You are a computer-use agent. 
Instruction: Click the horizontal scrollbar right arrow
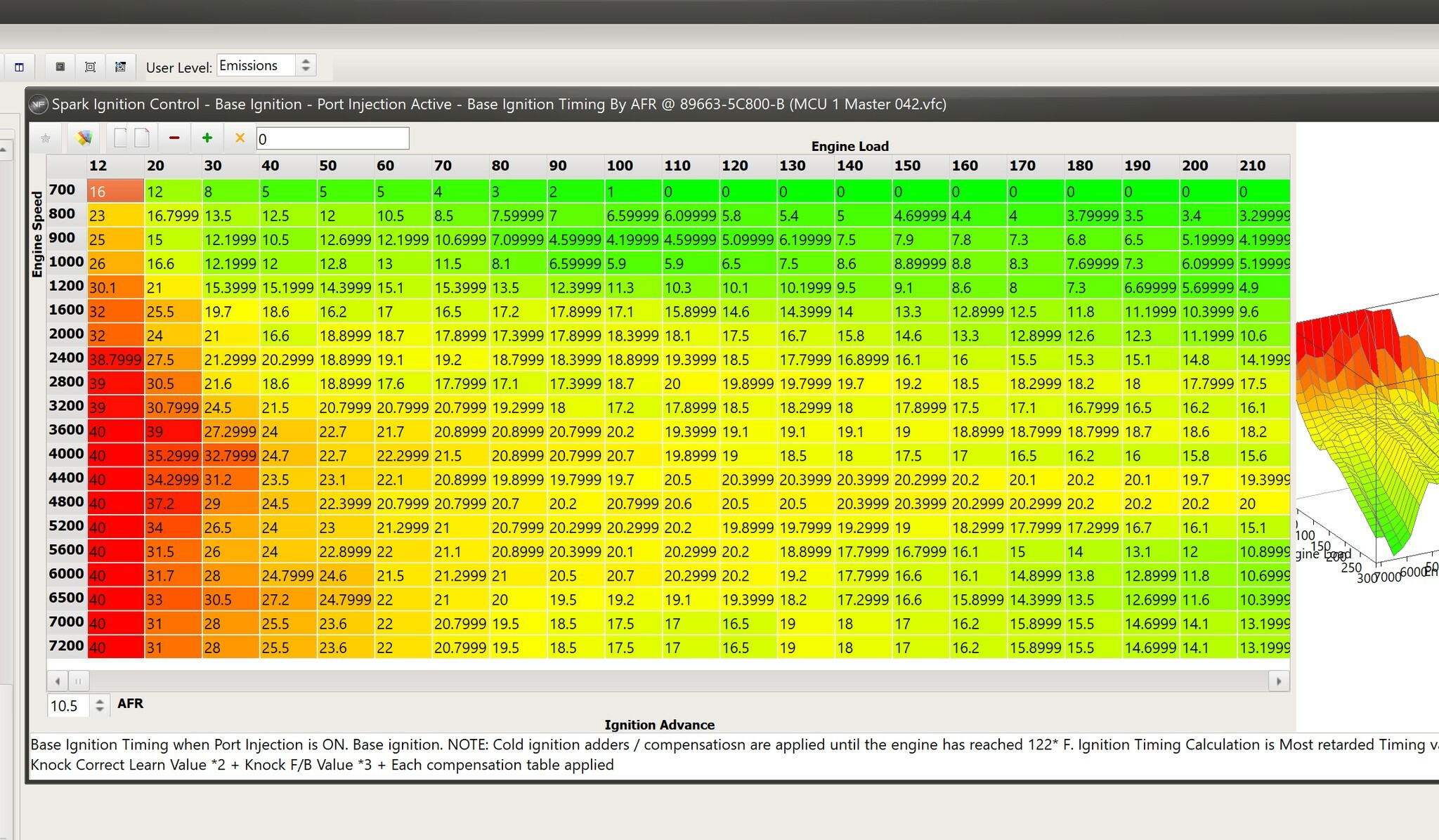point(1278,681)
